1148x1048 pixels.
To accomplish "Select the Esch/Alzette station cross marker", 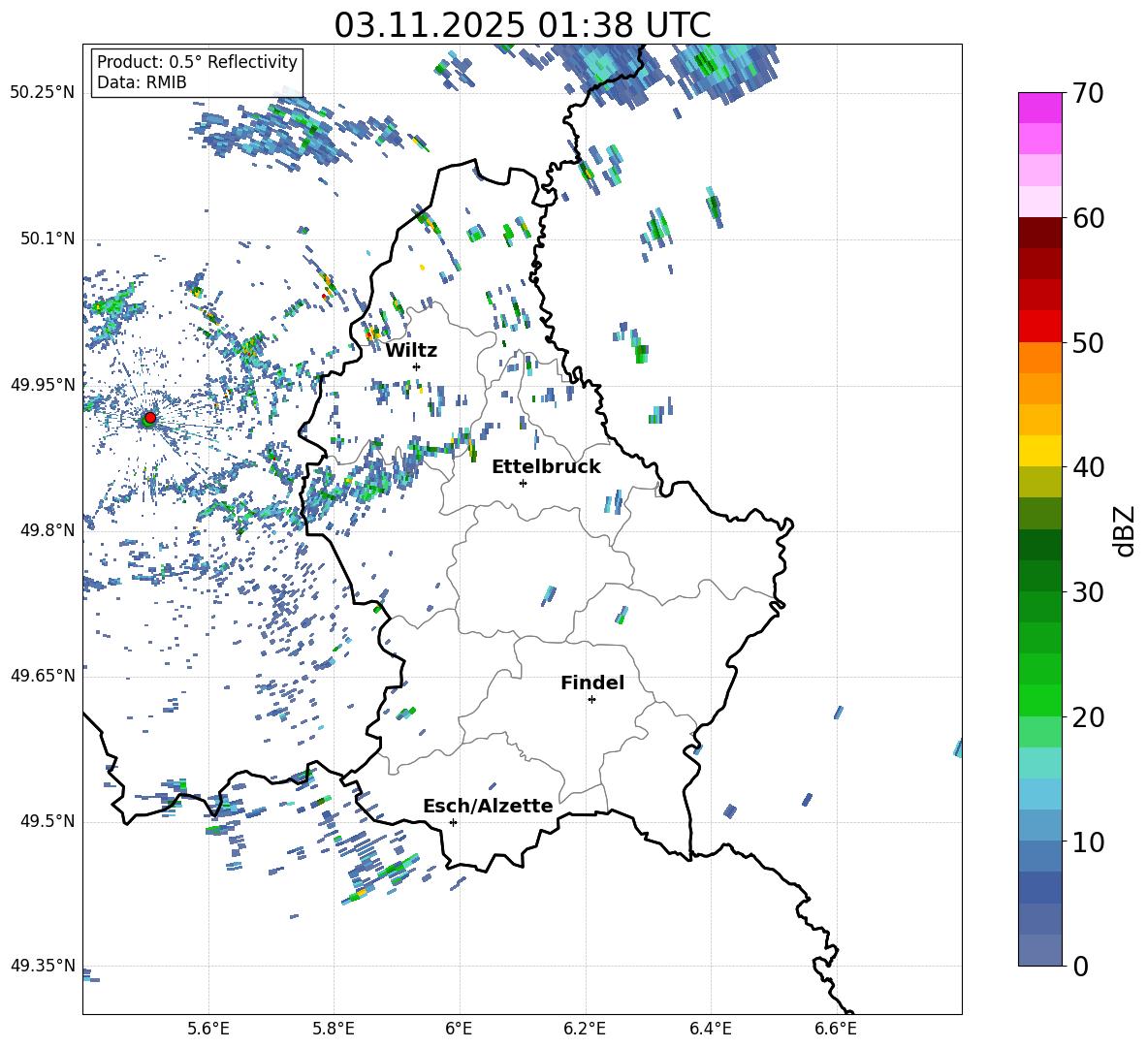I will tap(453, 822).
